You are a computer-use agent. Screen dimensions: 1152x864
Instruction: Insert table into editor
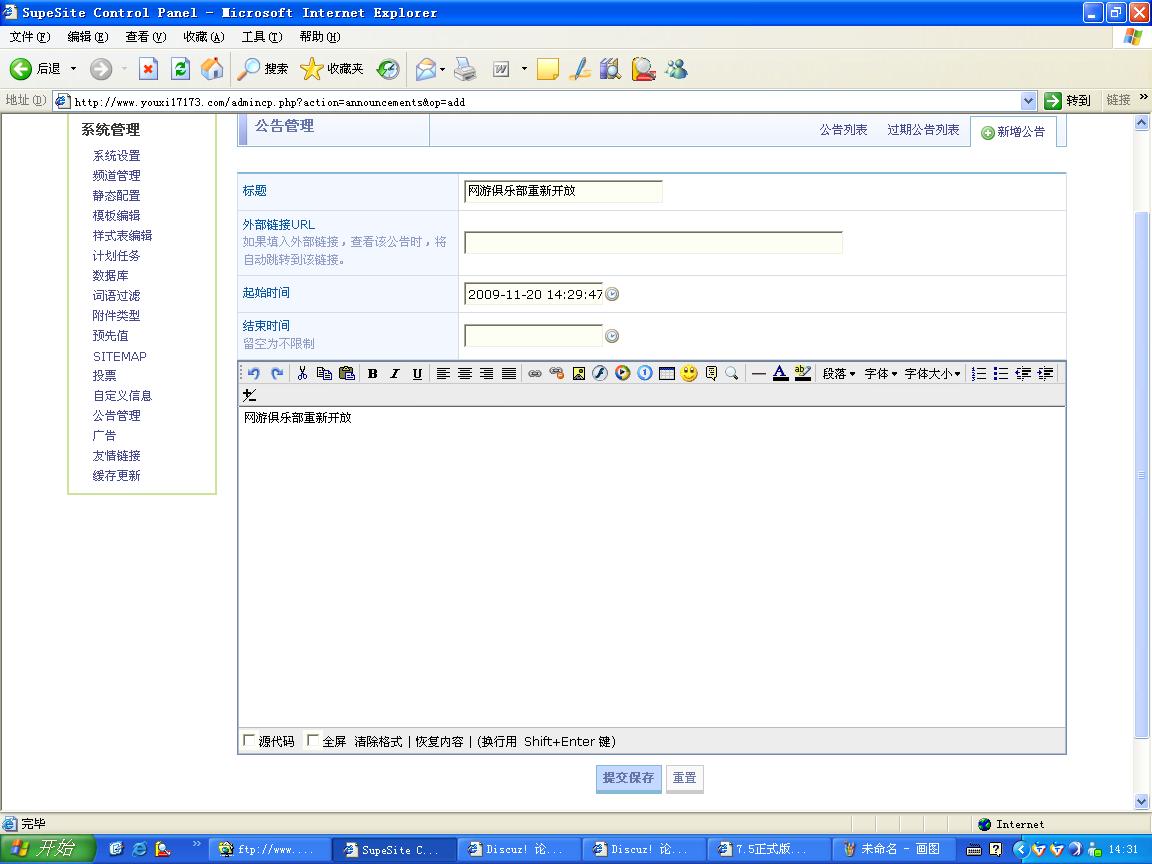pos(666,373)
